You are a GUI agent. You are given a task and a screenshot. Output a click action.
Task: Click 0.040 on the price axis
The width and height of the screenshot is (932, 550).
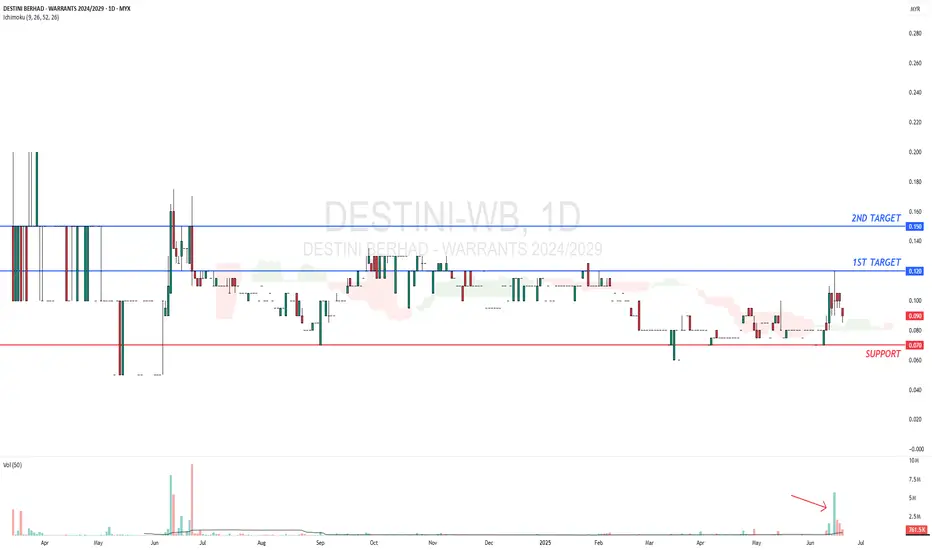pyautogui.click(x=915, y=390)
